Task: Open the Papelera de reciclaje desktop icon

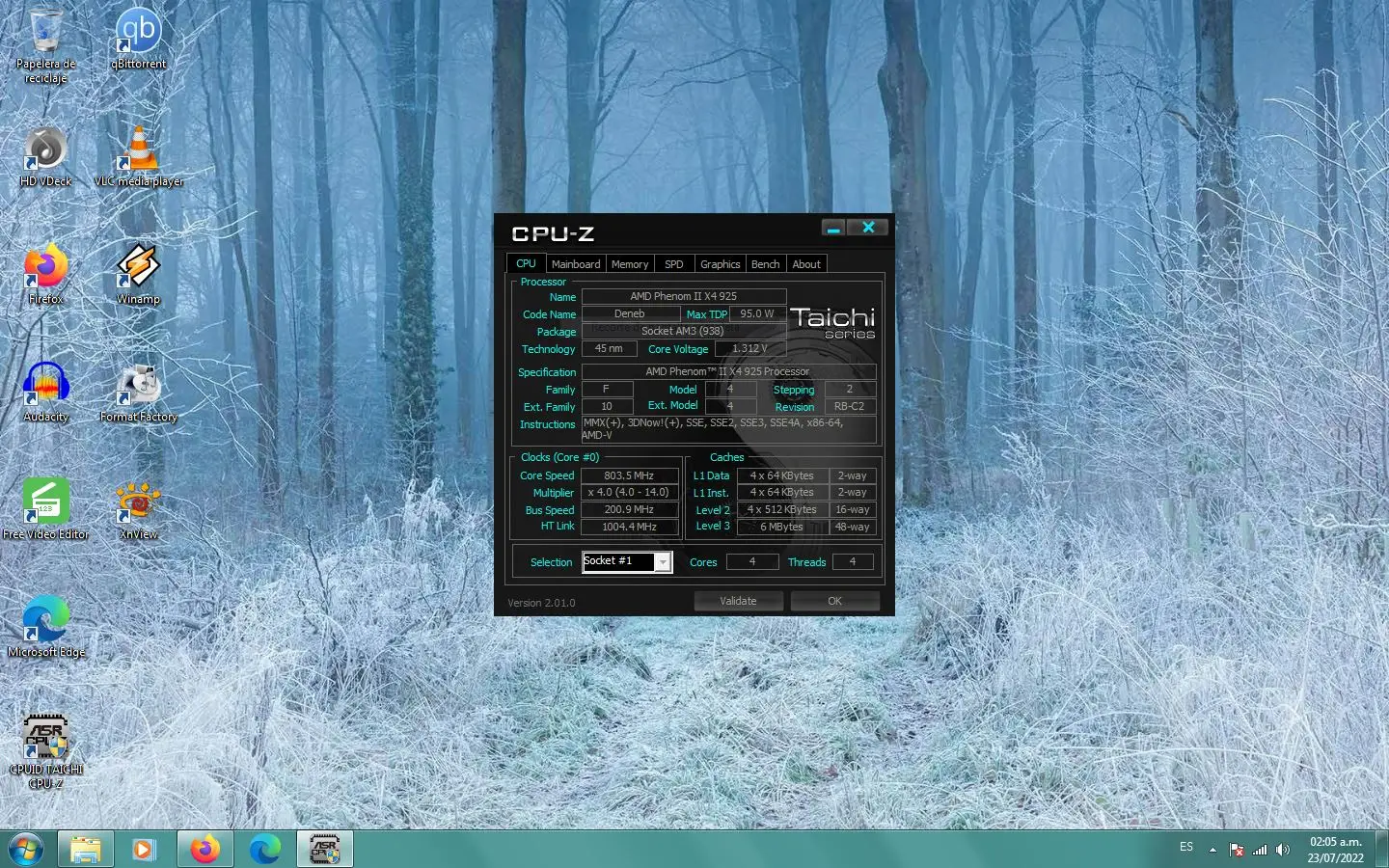Action: pos(45,44)
